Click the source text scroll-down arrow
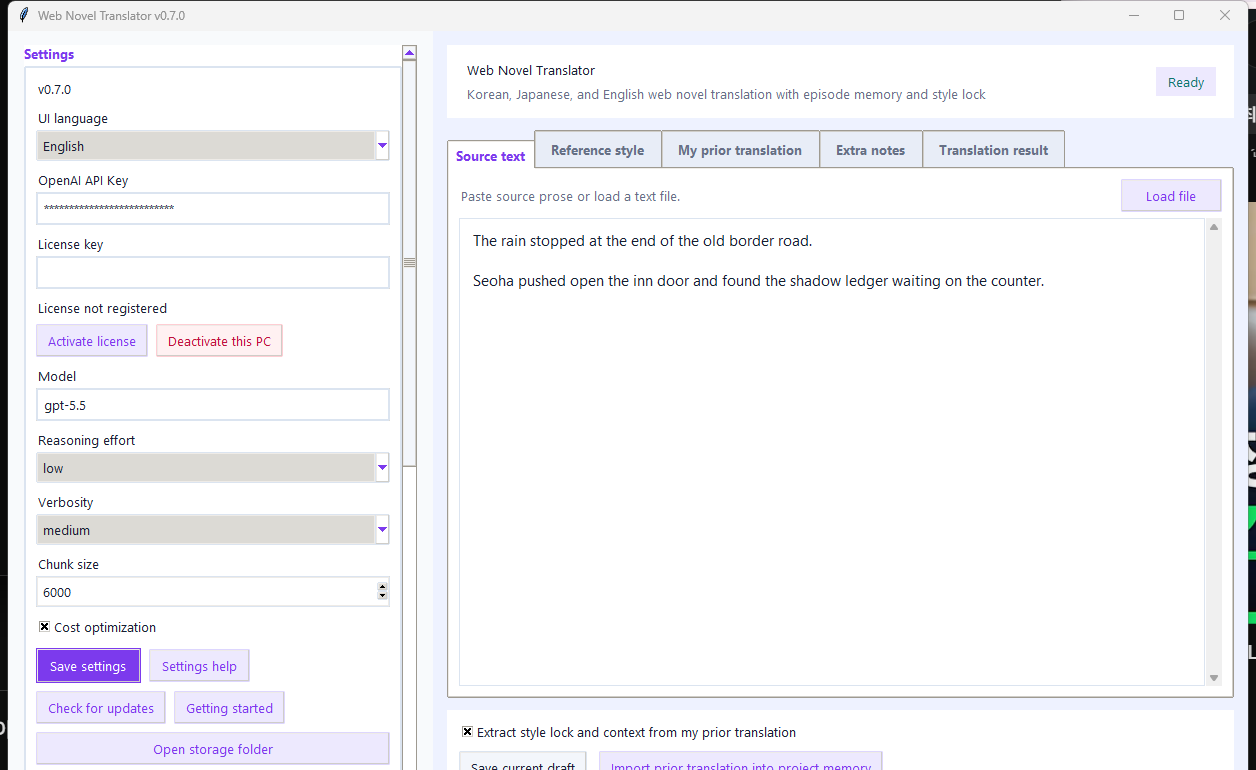Image resolution: width=1256 pixels, height=770 pixels. [x=1214, y=678]
